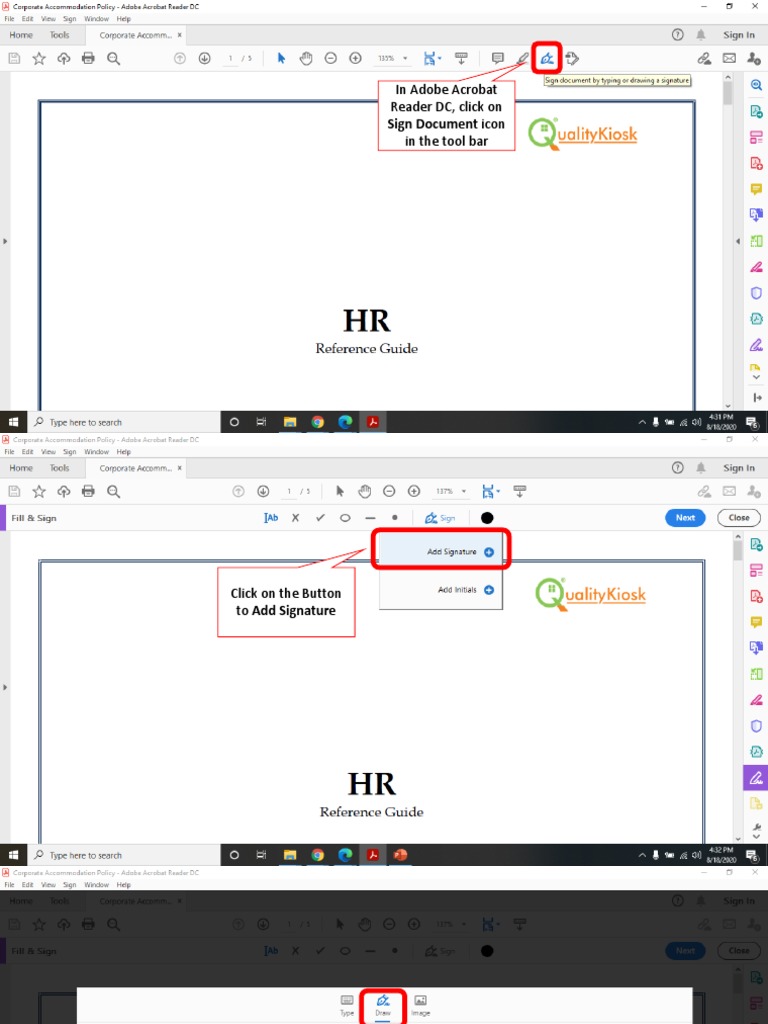Screen dimensions: 768x1024
Task: Open PowerPoint from the middle screenshot taskbar
Action: [x=400, y=855]
